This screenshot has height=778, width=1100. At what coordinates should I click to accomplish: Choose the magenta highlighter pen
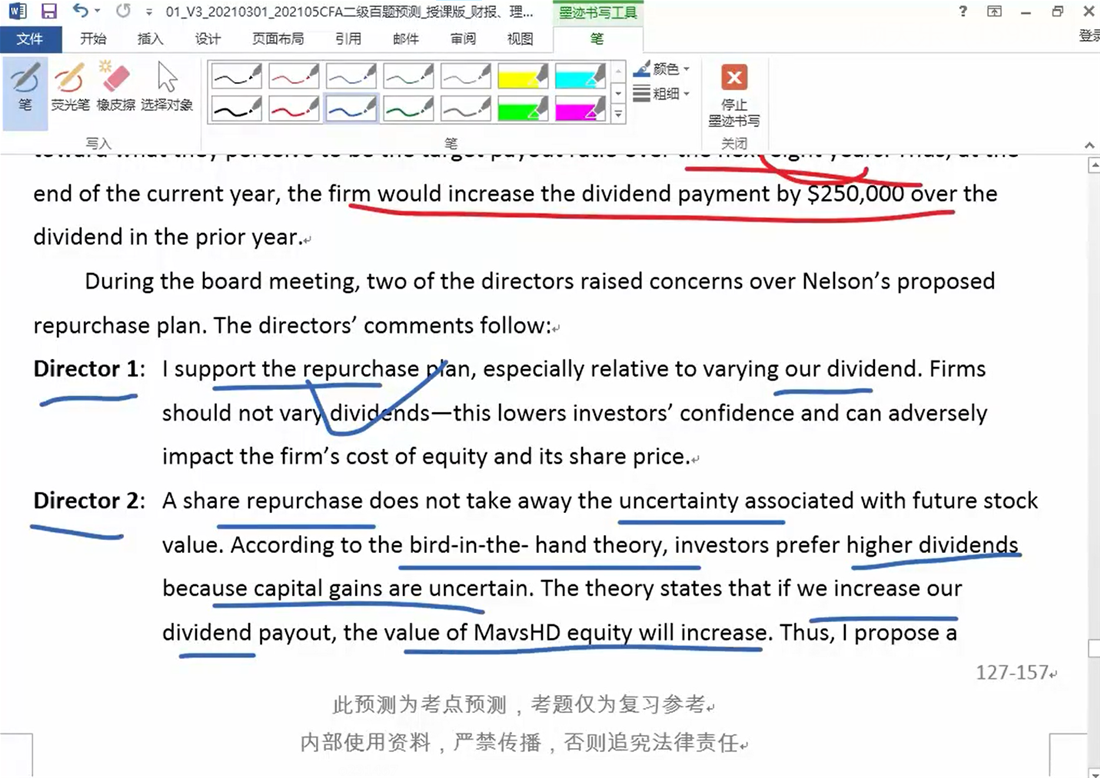click(x=580, y=108)
